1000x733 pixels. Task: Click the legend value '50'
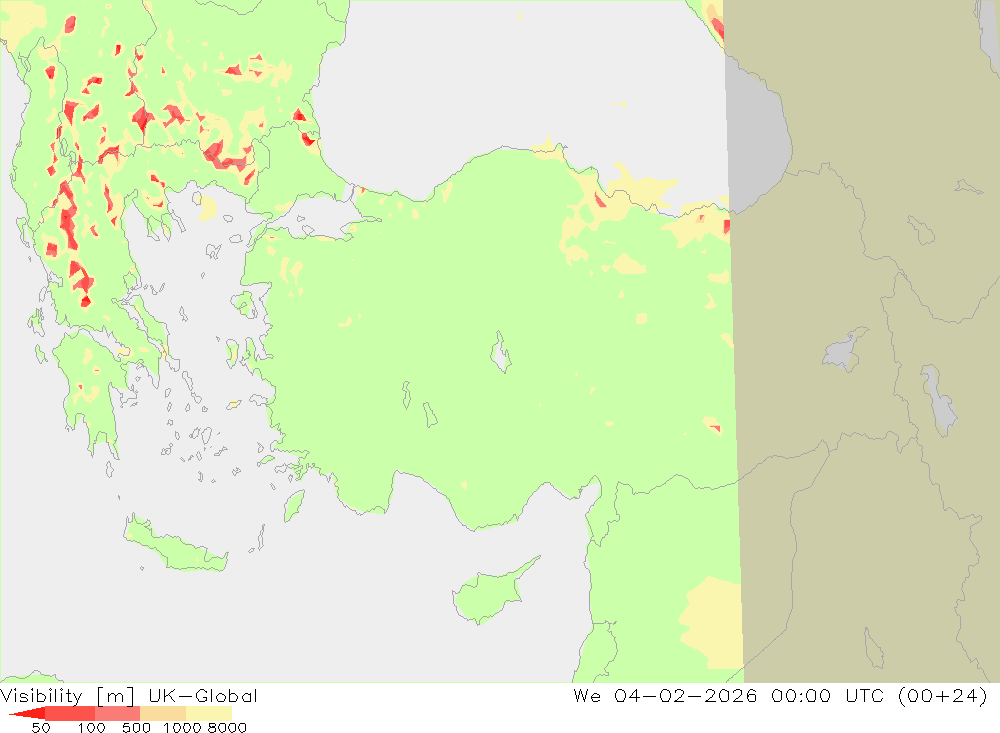pyautogui.click(x=41, y=727)
